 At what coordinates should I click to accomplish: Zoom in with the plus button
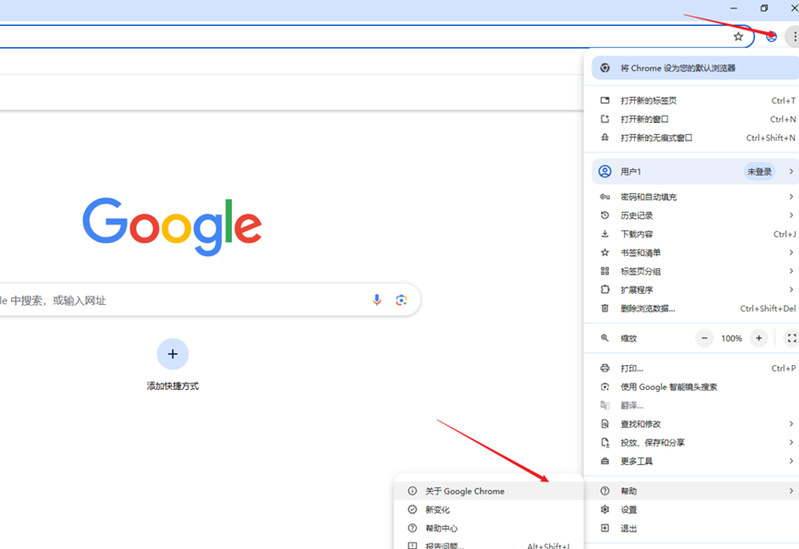pyautogui.click(x=759, y=338)
